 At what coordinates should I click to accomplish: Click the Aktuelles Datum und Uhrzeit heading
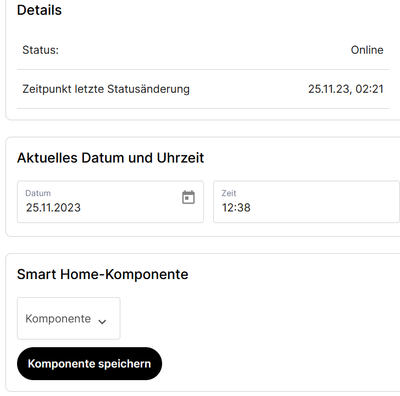tap(110, 158)
